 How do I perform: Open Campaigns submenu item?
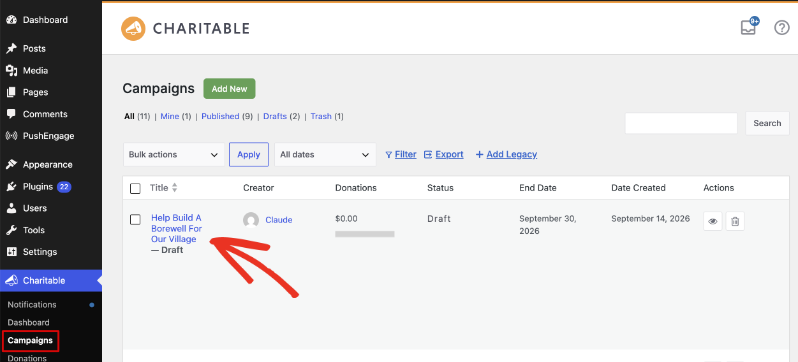pyautogui.click(x=30, y=340)
